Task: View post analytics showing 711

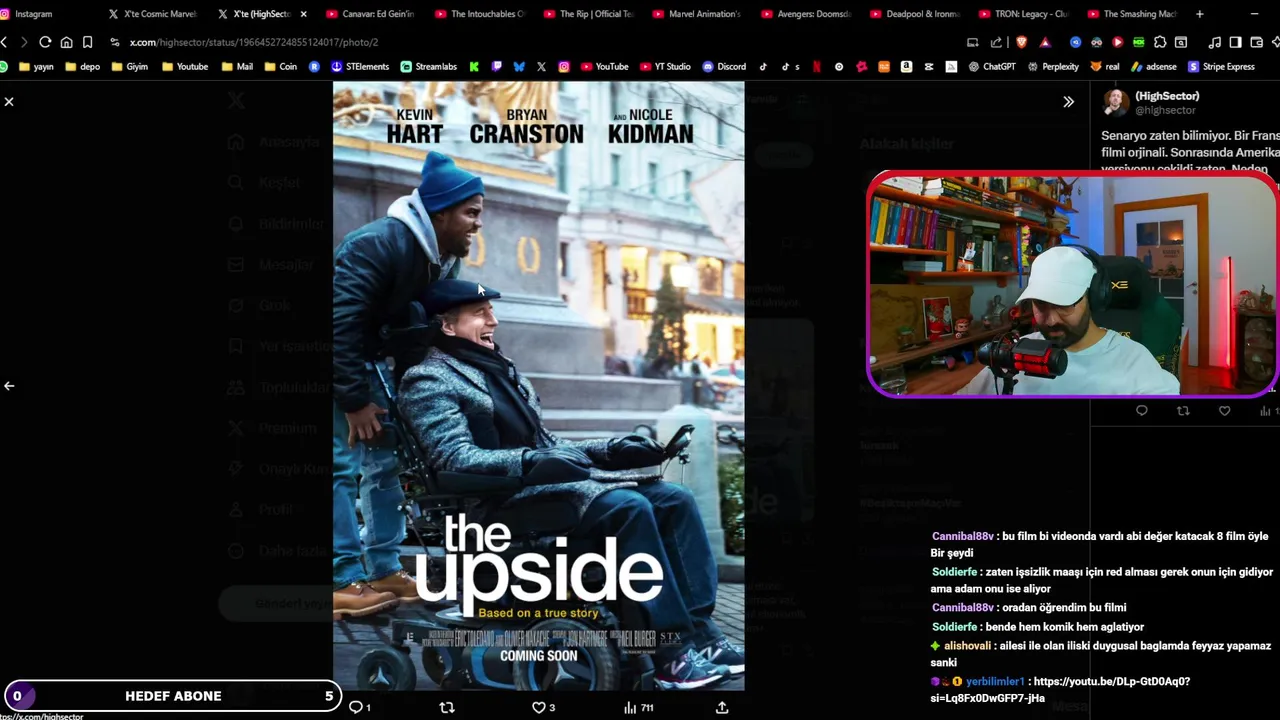Action: click(x=638, y=707)
